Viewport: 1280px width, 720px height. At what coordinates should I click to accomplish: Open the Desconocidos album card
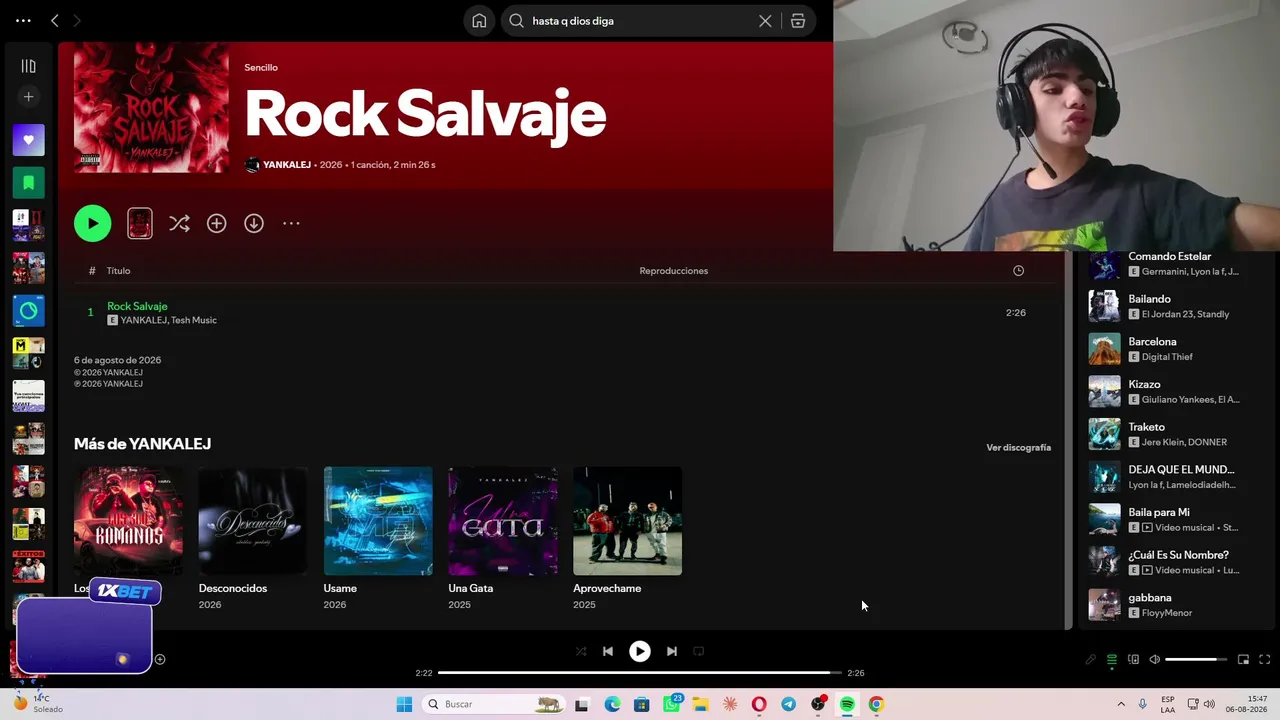[253, 539]
